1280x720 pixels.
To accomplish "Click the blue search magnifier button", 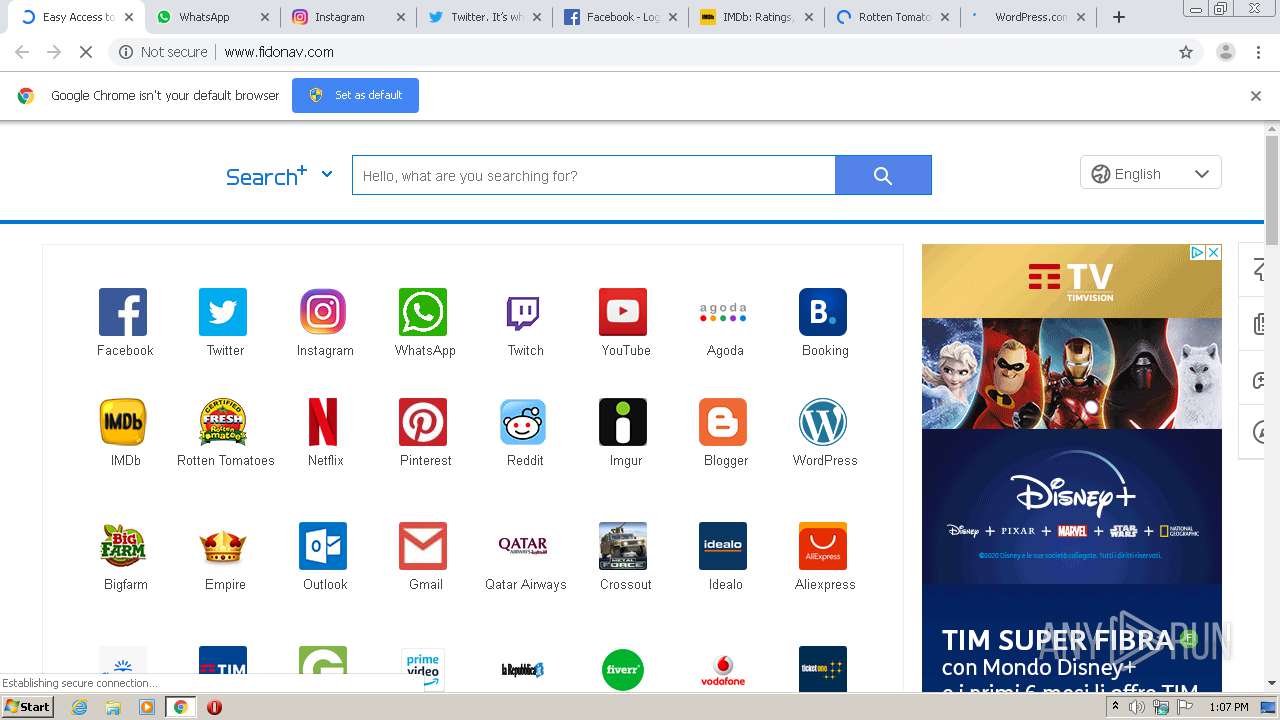I will pos(883,175).
